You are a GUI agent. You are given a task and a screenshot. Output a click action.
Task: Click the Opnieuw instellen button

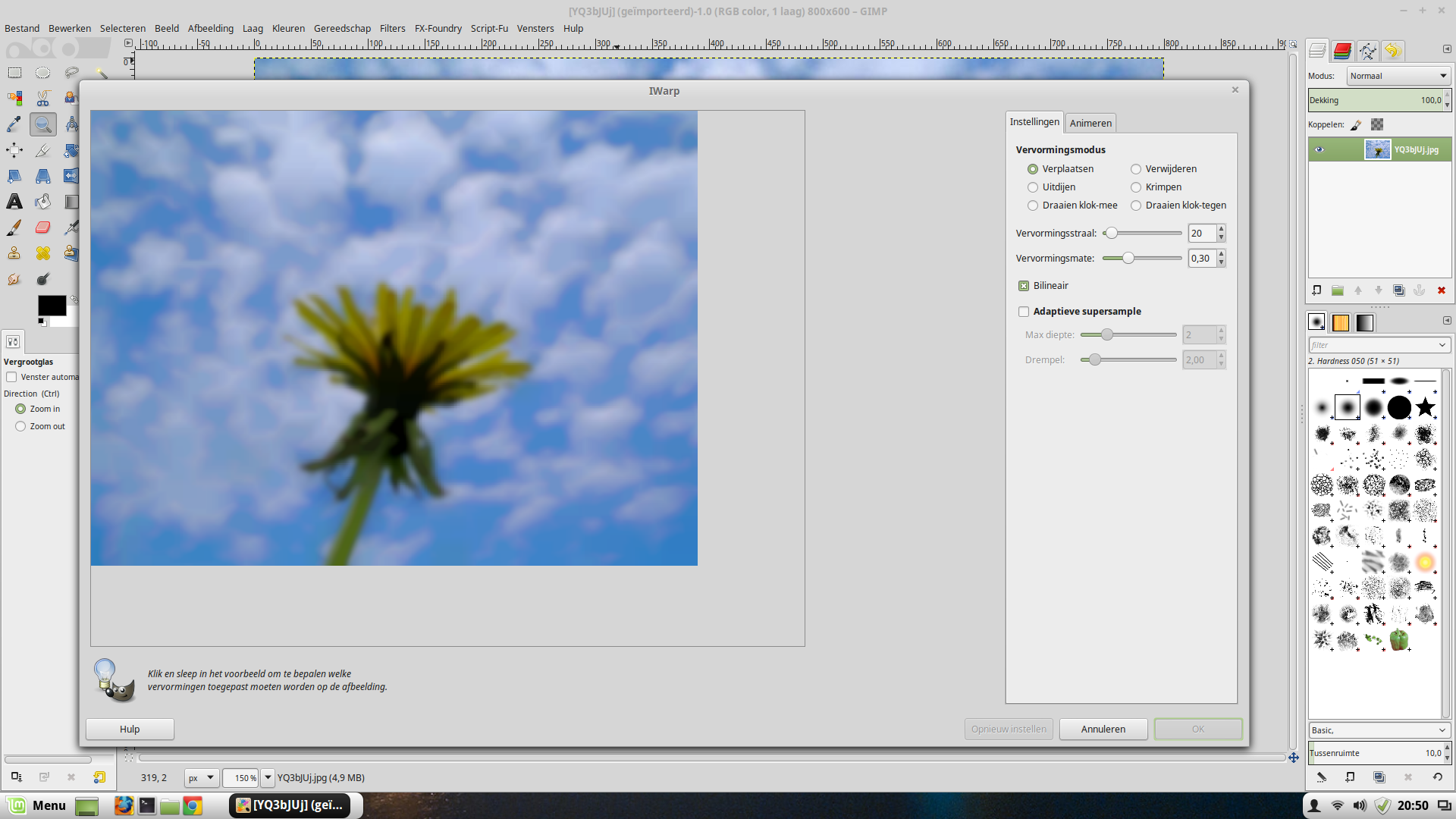click(x=1009, y=730)
